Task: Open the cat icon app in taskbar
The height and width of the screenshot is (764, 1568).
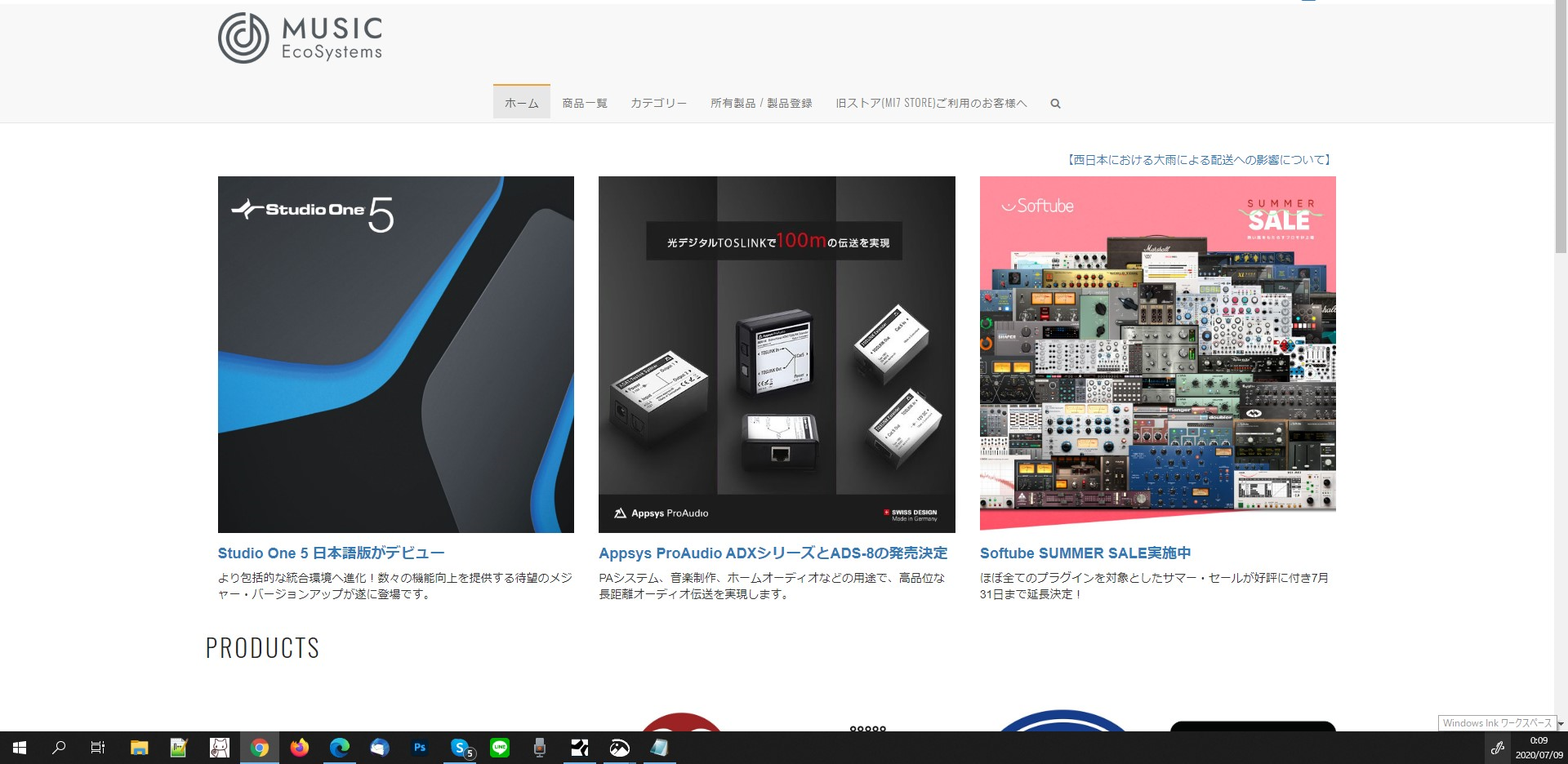Action: coord(220,748)
